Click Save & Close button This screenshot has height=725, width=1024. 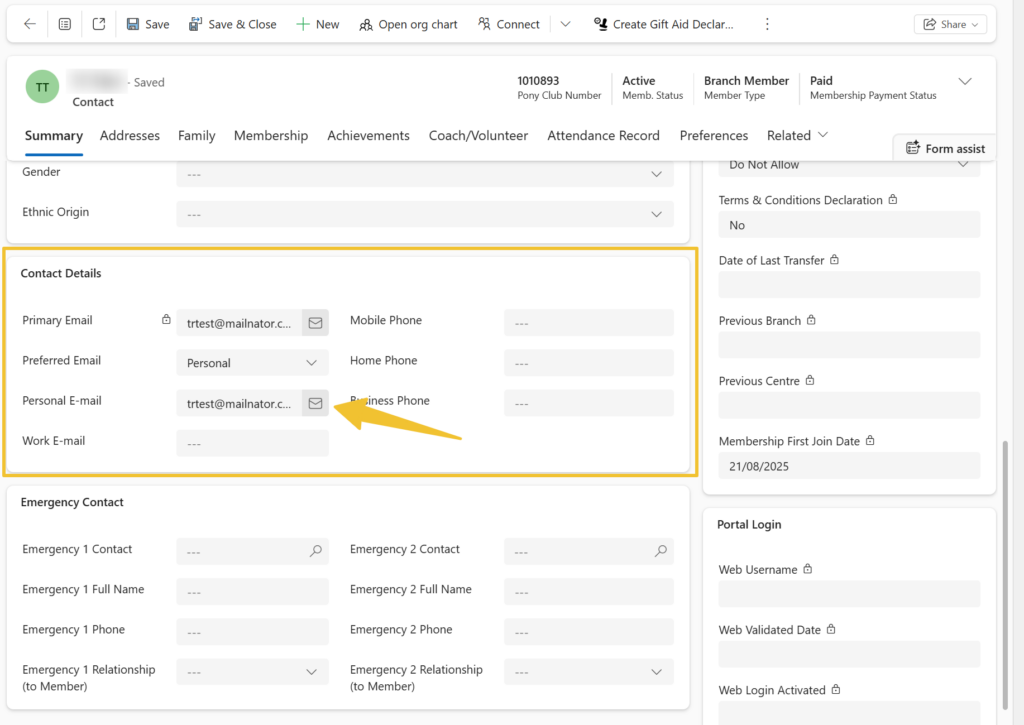[x=233, y=24]
